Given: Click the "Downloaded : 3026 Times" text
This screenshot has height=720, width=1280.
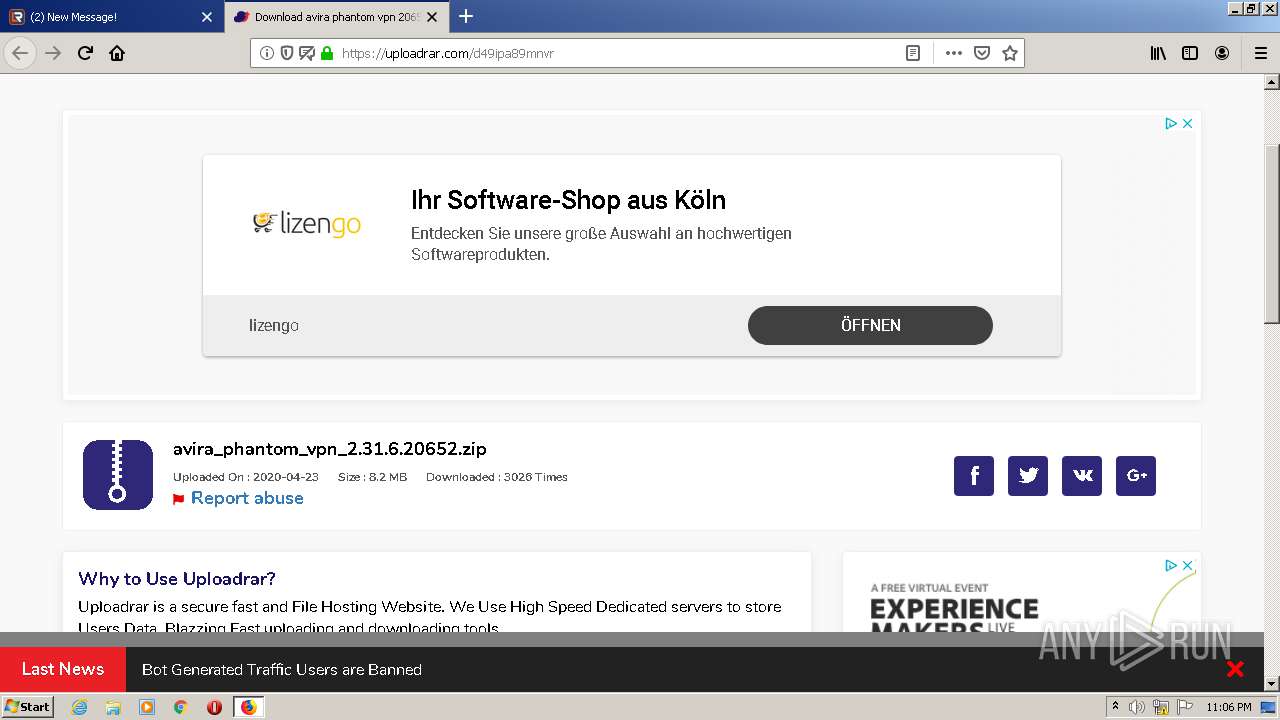Looking at the screenshot, I should tap(497, 477).
